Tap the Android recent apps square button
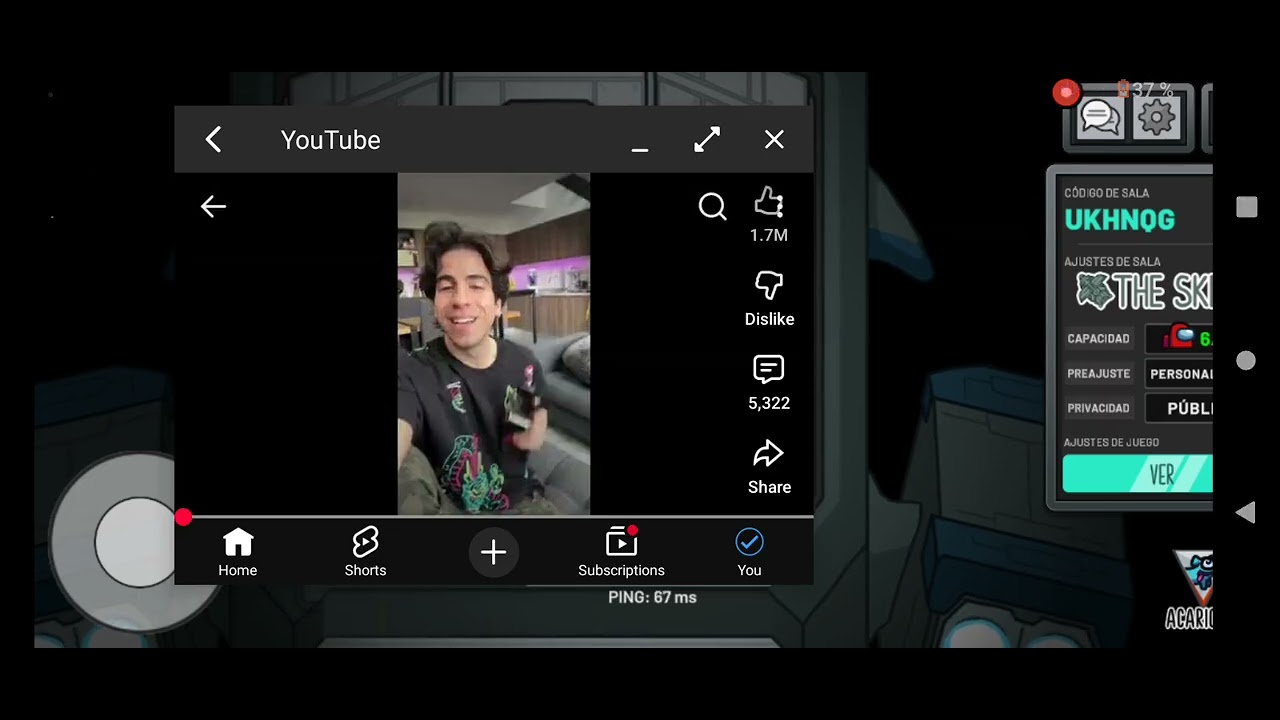The image size is (1280, 720). pyautogui.click(x=1246, y=207)
